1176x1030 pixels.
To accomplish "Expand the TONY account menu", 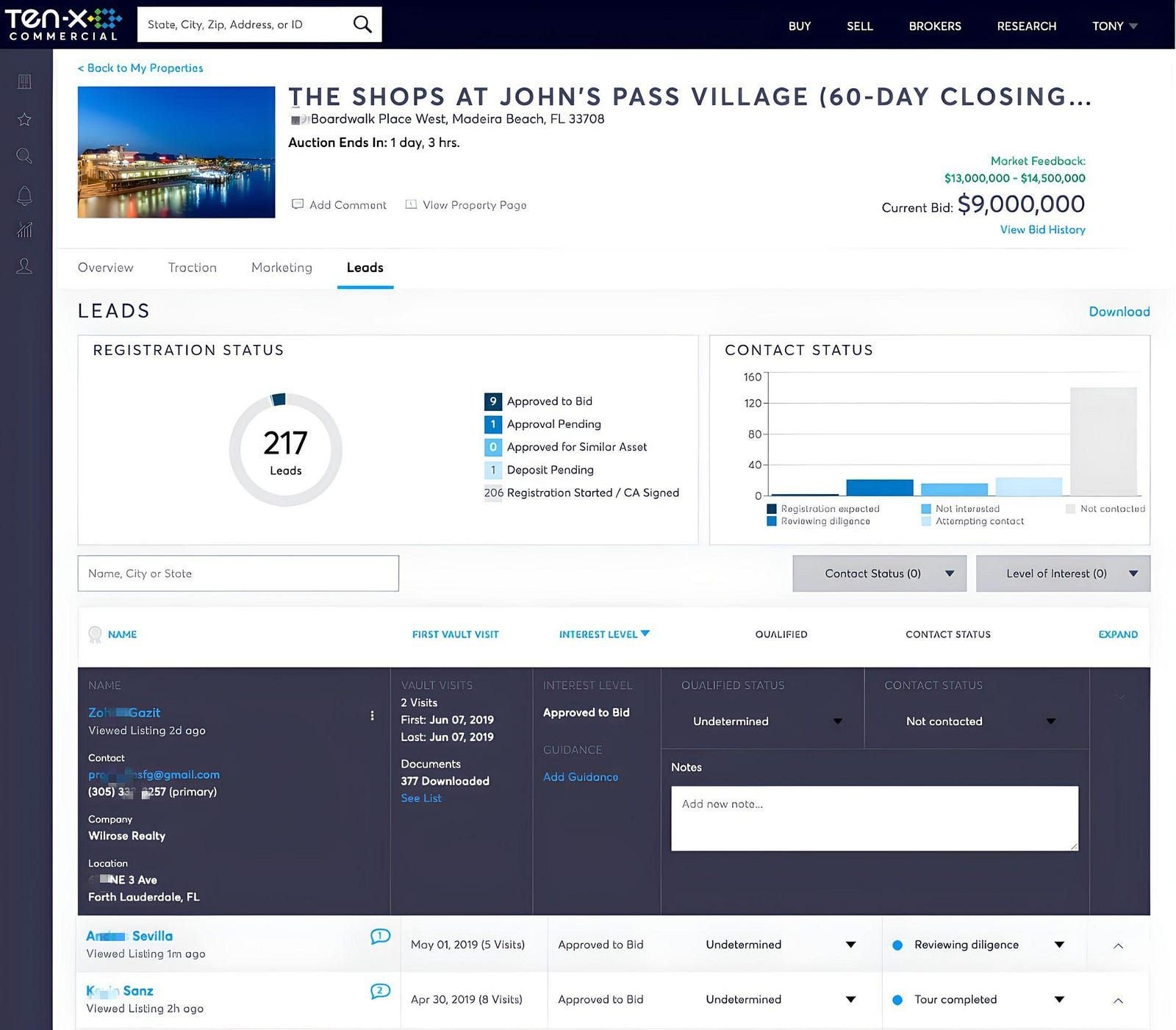I will (1114, 26).
